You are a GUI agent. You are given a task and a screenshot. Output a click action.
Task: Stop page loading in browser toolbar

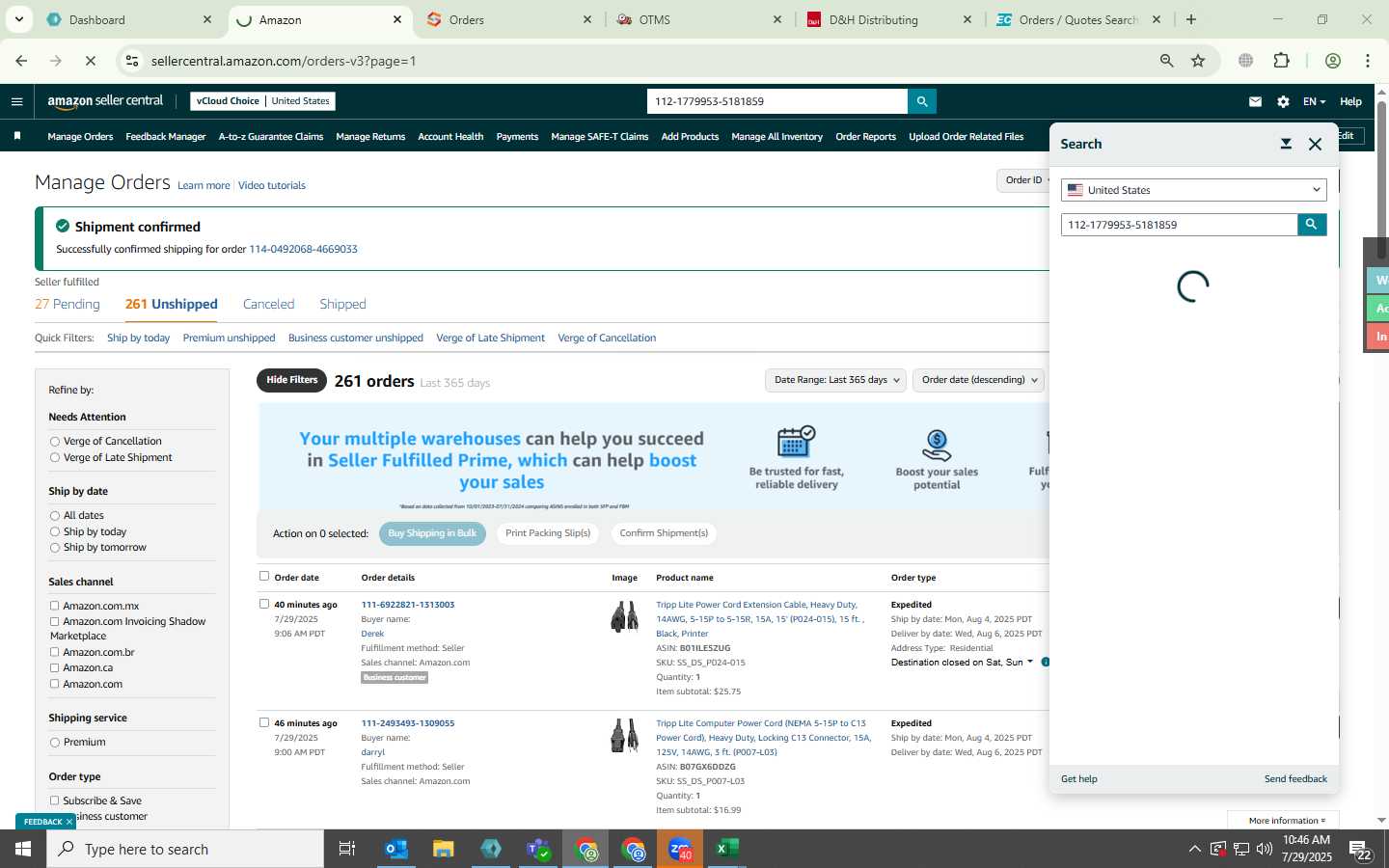pyautogui.click(x=90, y=61)
